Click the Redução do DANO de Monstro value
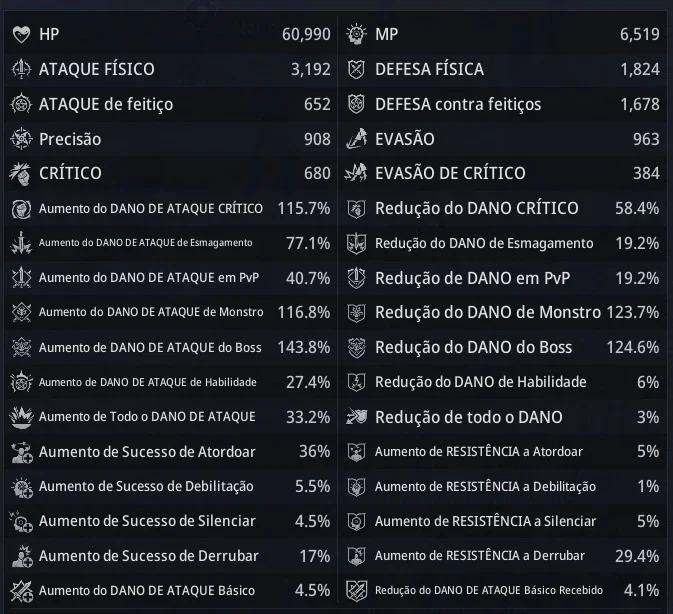Viewport: 673px width, 614px height. click(633, 312)
